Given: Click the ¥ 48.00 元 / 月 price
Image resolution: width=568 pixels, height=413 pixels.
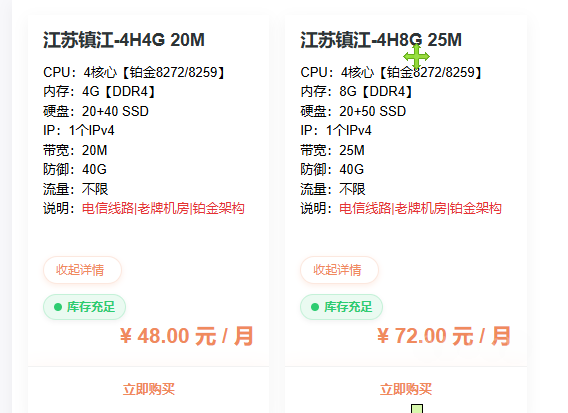Looking at the screenshot, I should coord(187,336).
